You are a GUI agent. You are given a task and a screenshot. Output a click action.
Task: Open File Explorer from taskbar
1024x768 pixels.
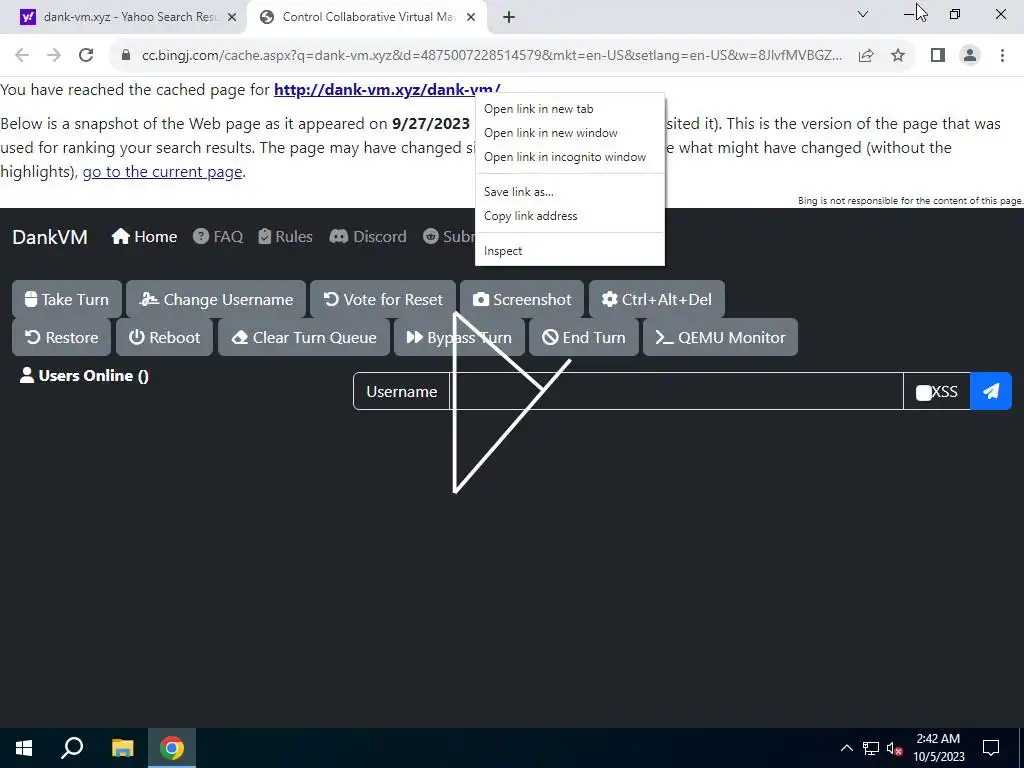point(122,748)
